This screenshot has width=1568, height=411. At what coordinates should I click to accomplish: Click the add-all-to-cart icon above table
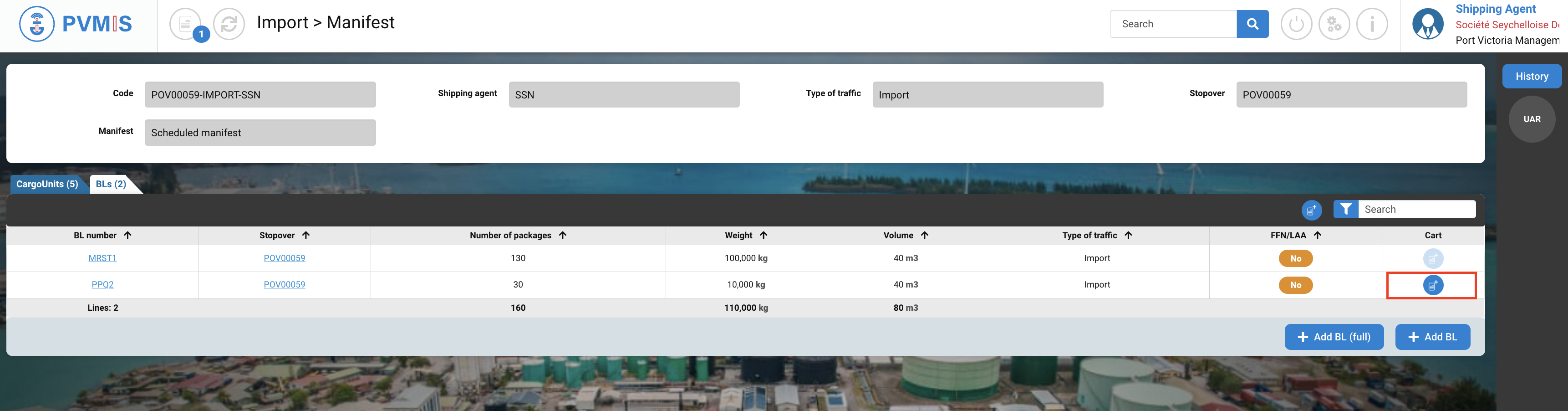pos(1311,211)
